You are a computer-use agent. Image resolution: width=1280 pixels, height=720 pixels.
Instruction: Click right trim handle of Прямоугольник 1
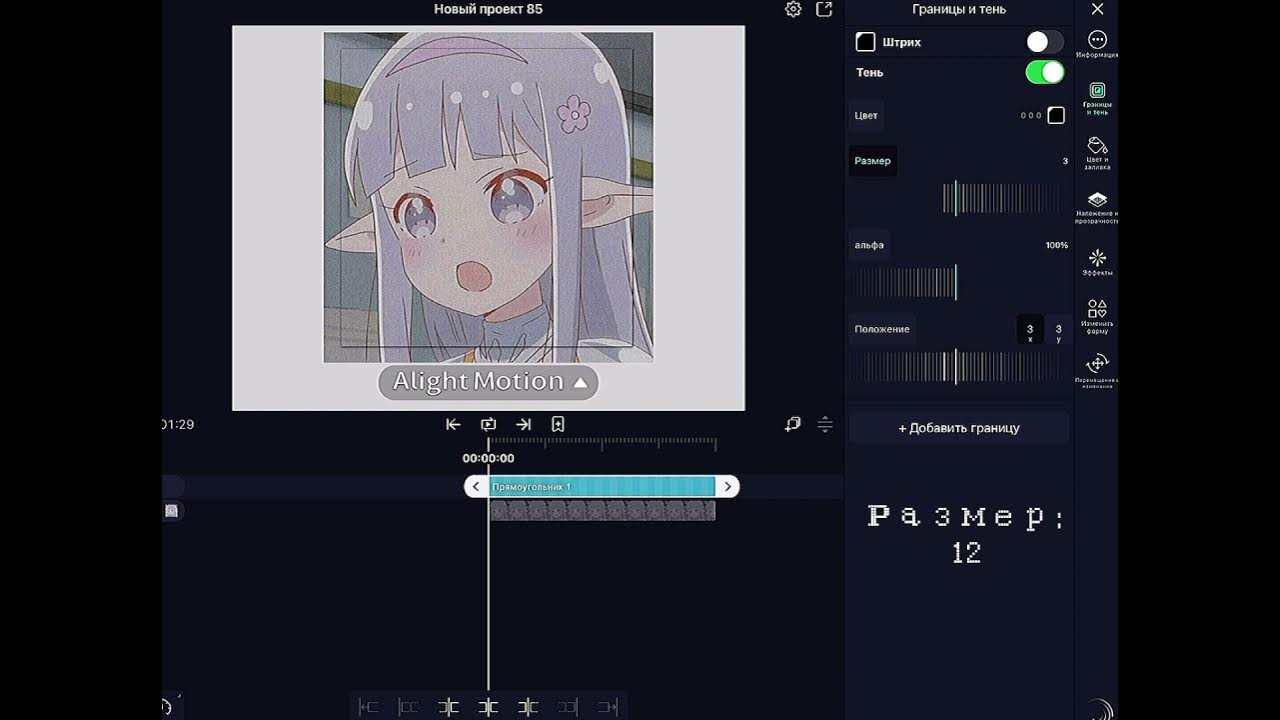pyautogui.click(x=727, y=487)
